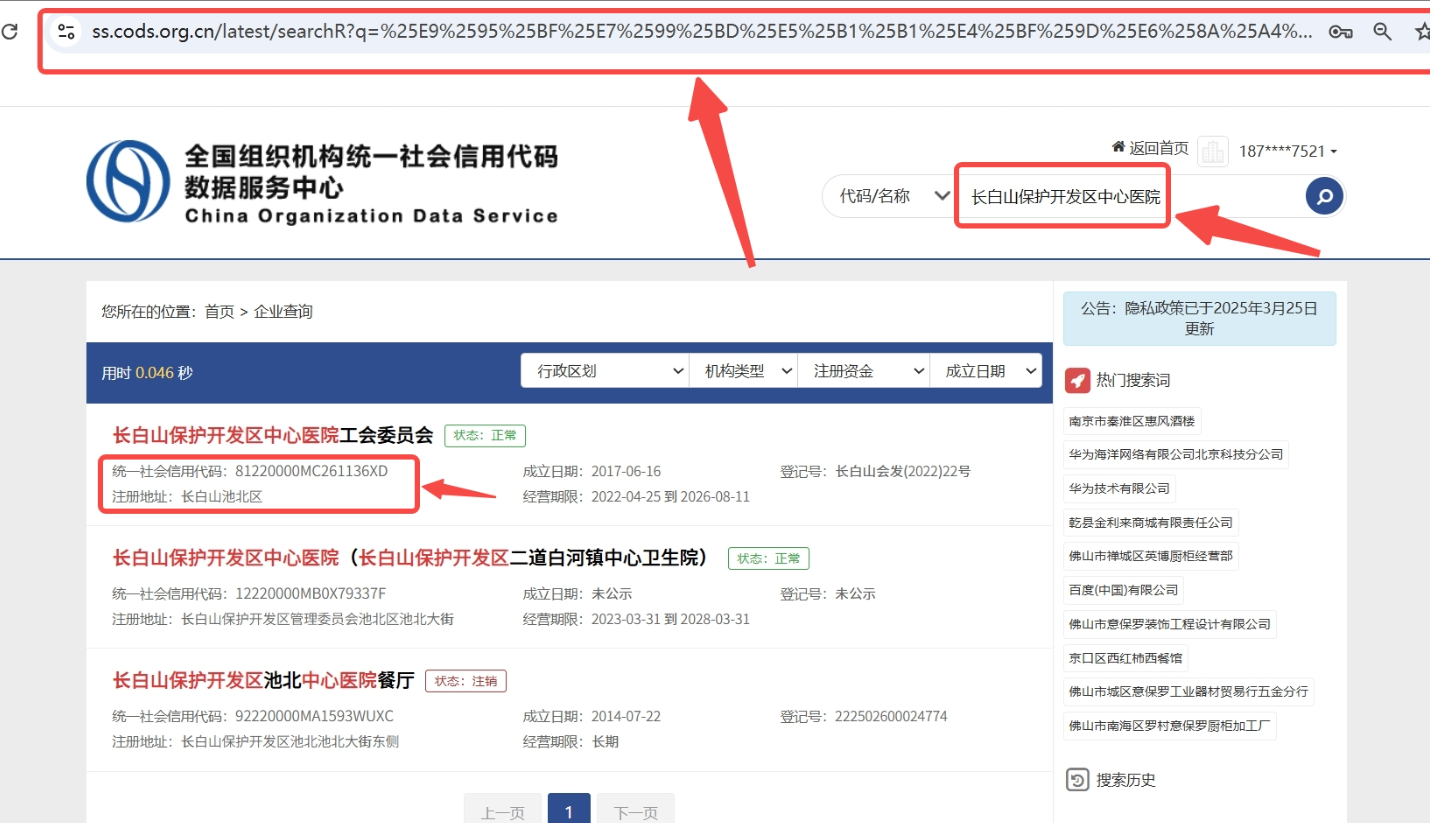Expand the 机构类型 filter dropdown
1430x823 pixels.
[x=743, y=371]
